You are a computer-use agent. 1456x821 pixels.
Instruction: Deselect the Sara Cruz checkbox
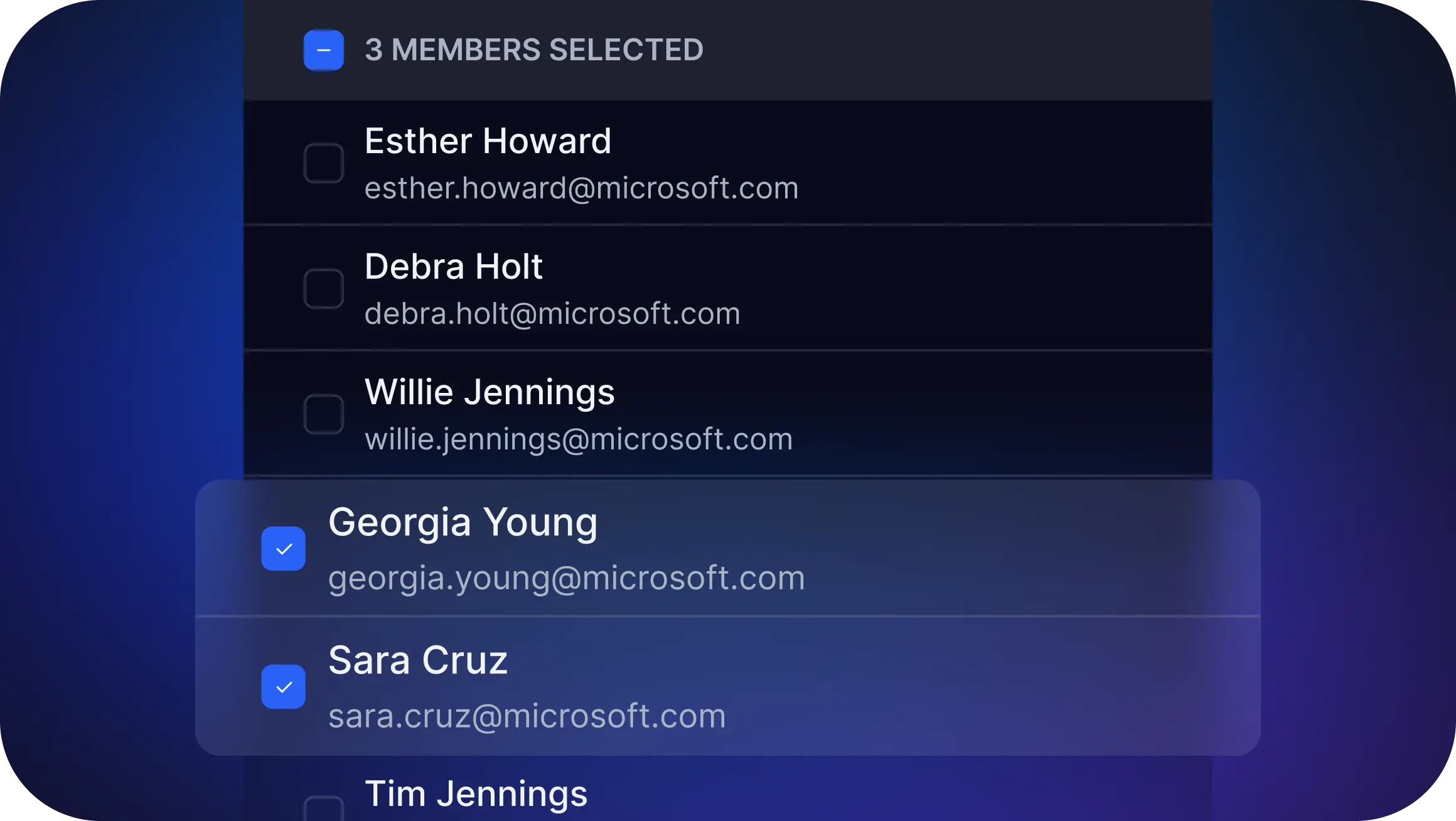coord(284,687)
